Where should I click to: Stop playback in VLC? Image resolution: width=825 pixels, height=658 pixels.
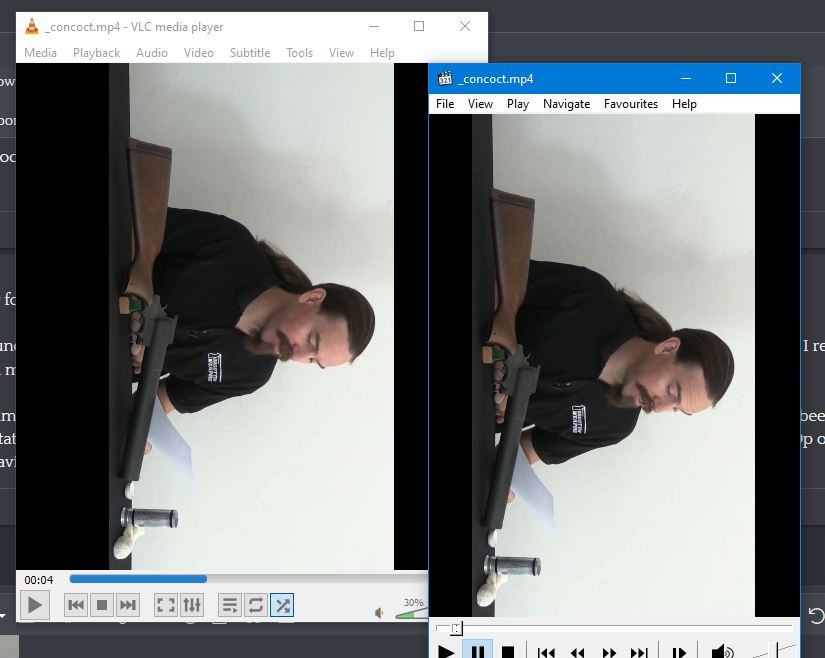coord(102,605)
